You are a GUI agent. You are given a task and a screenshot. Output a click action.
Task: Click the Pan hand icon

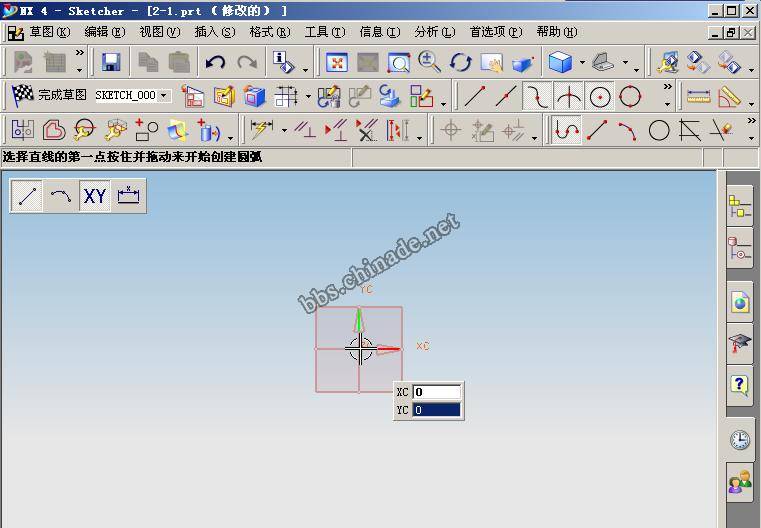[x=492, y=62]
